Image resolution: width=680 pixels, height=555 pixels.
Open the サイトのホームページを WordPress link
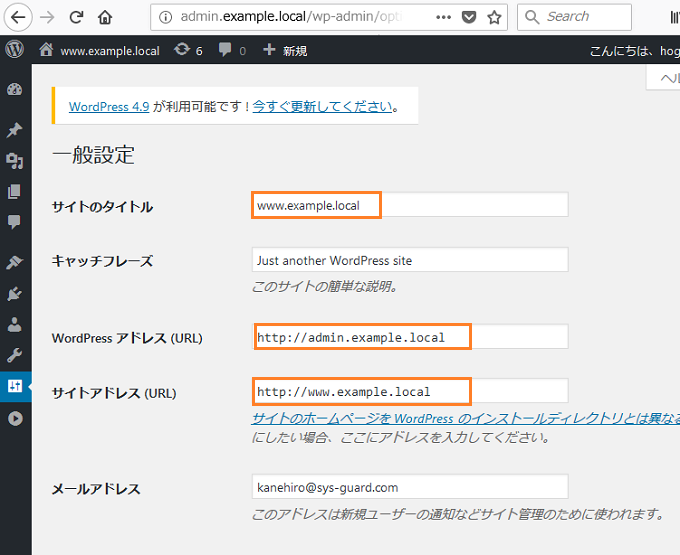[466, 418]
